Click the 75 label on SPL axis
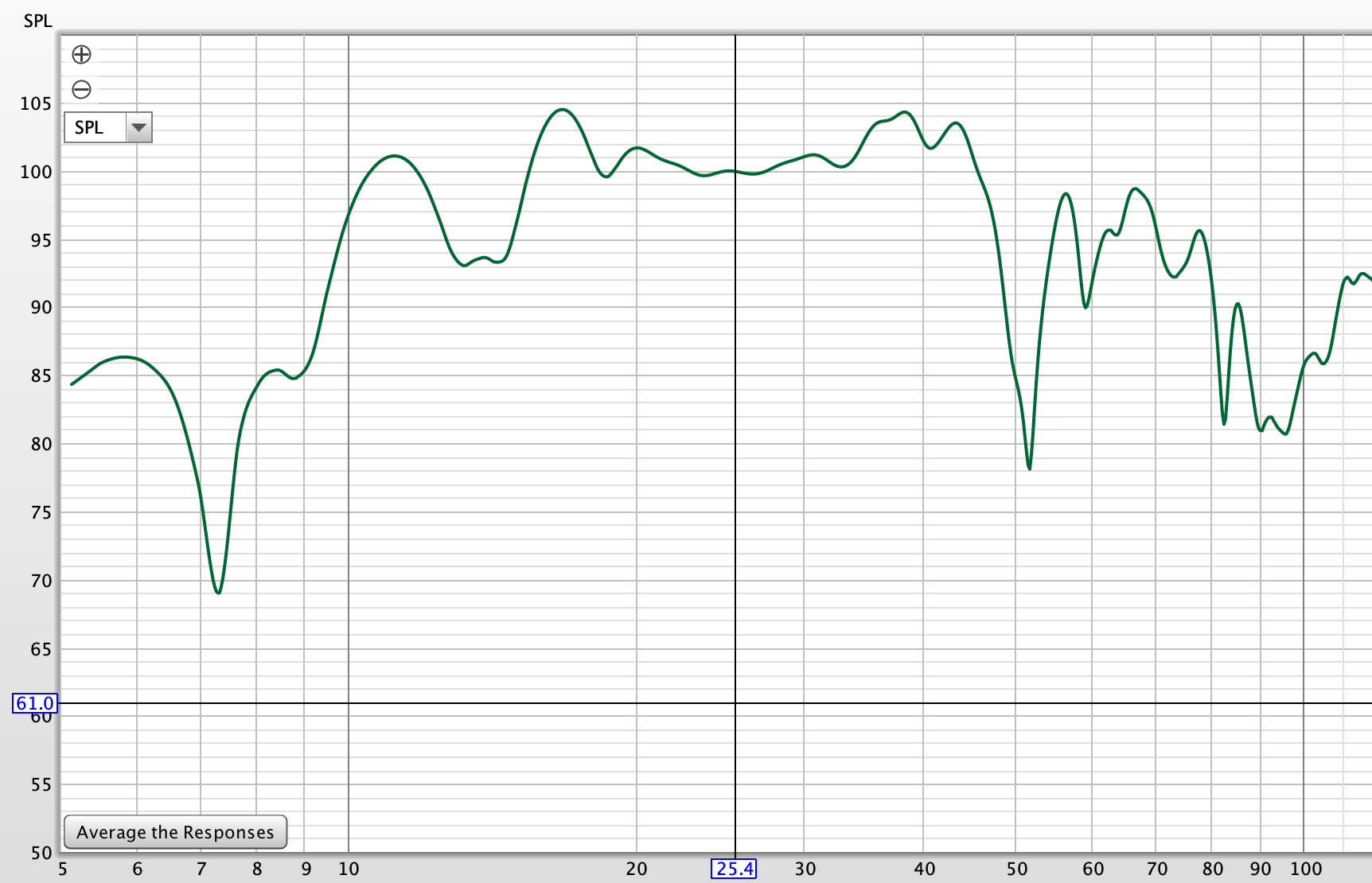Viewport: 1372px width, 883px height. (x=41, y=512)
